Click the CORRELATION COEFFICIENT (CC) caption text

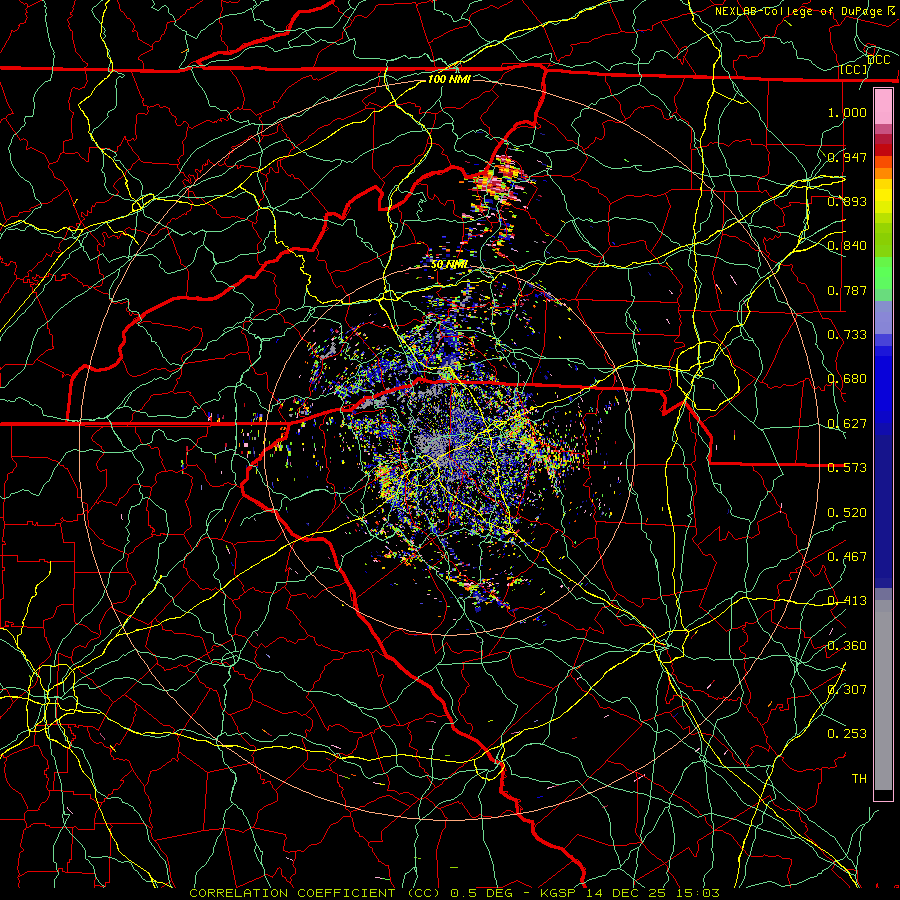tap(315, 893)
